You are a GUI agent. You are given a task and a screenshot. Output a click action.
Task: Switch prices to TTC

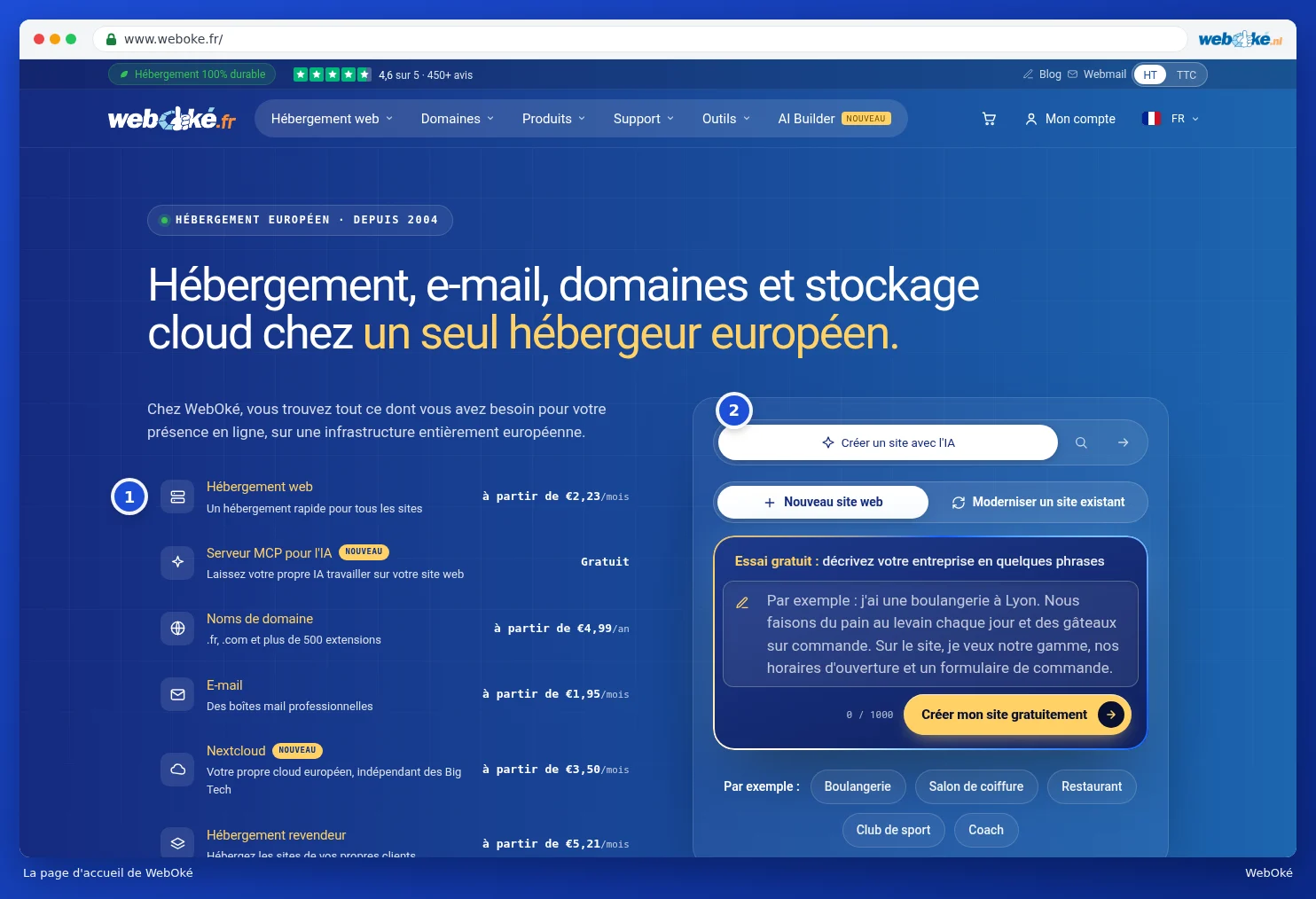point(1187,74)
